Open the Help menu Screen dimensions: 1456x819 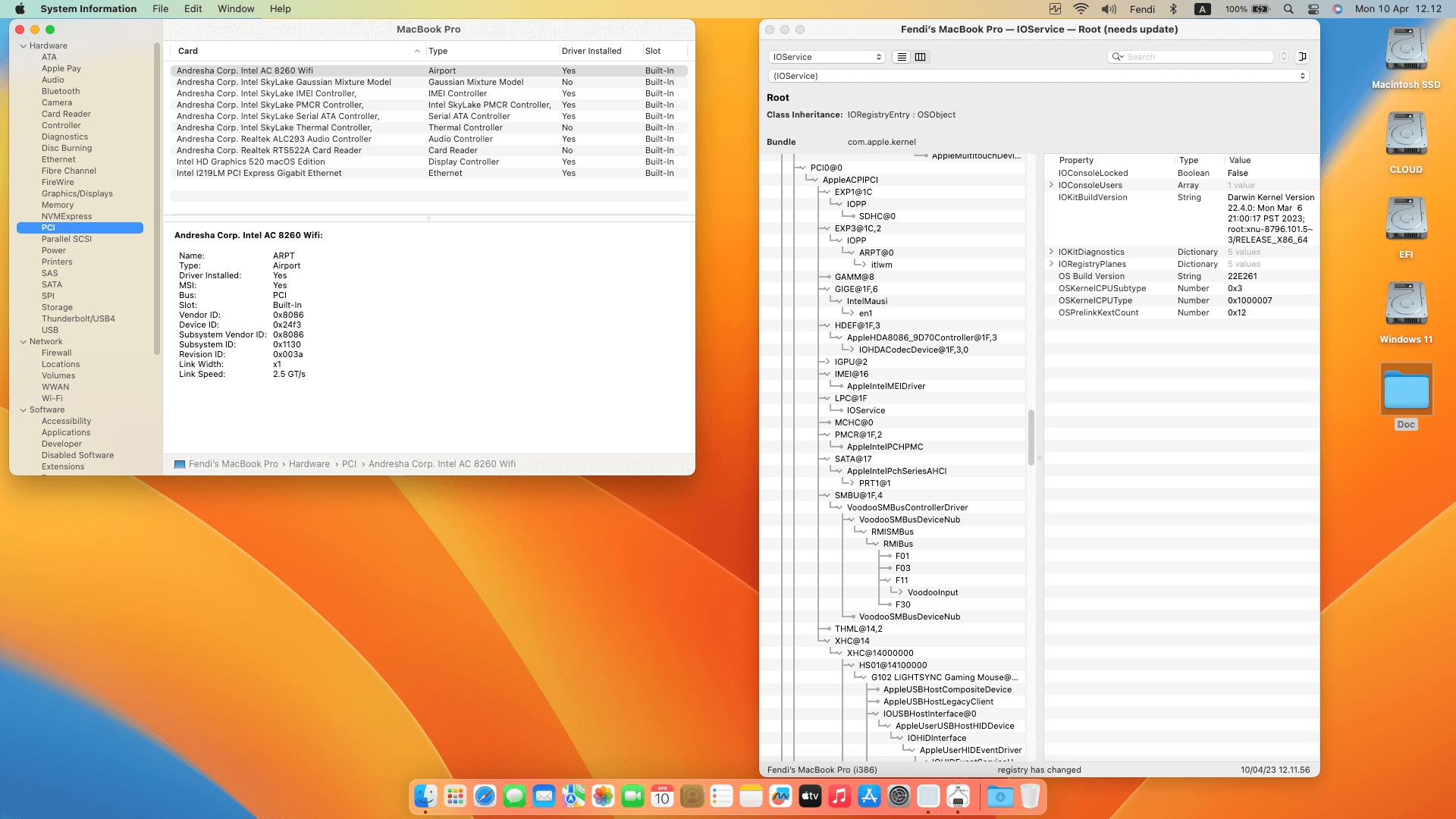[x=281, y=9]
